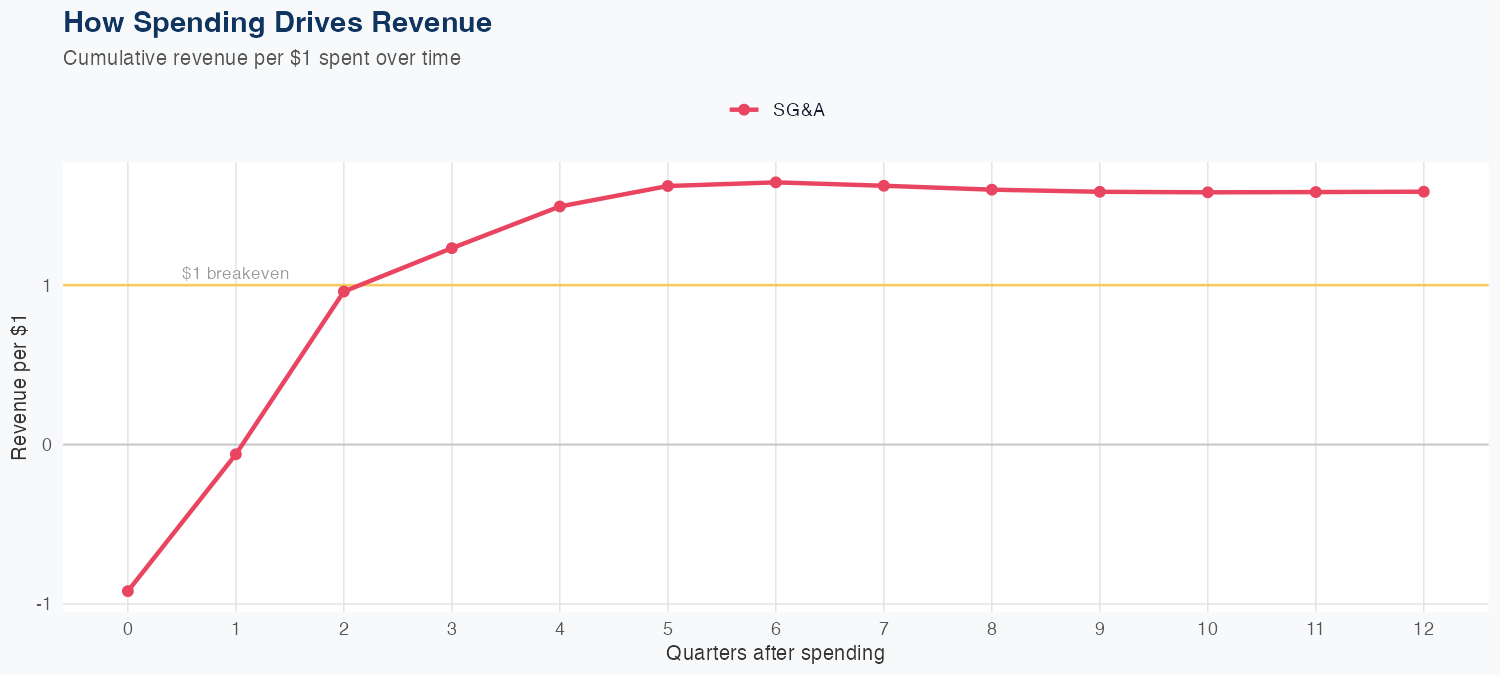Click the "$1 breakeven" annotation label
This screenshot has height=675, width=1500.
point(236,273)
